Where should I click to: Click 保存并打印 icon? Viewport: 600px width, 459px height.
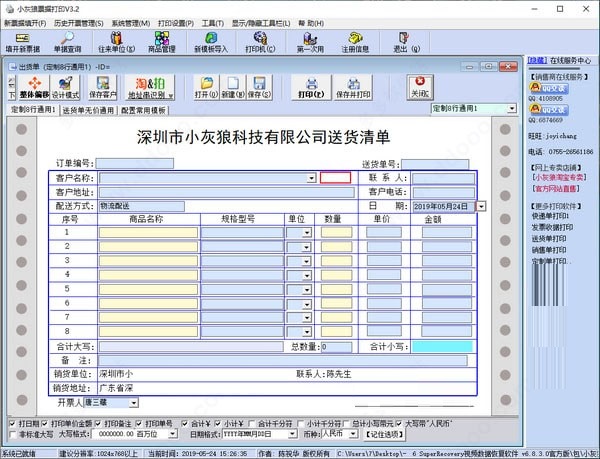pyautogui.click(x=353, y=87)
